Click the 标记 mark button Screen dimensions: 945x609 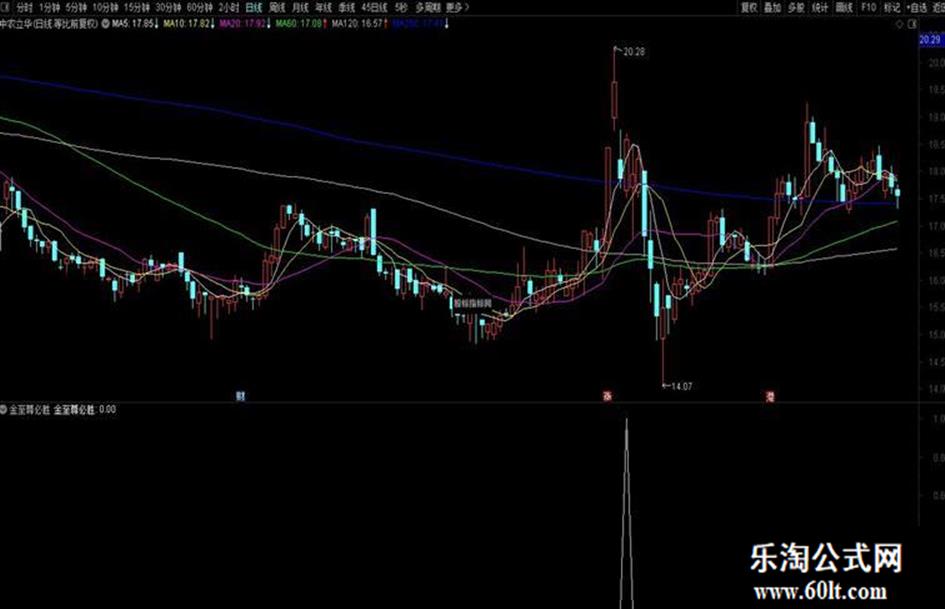(x=891, y=7)
